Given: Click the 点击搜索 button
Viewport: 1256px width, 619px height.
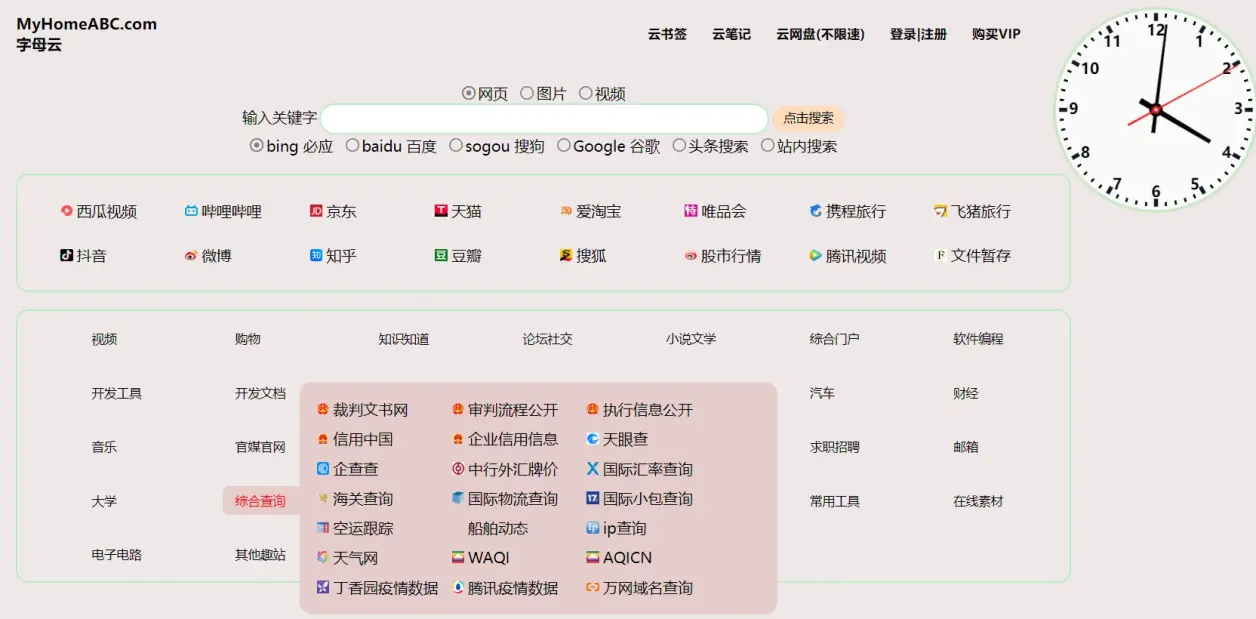Looking at the screenshot, I should click(808, 118).
